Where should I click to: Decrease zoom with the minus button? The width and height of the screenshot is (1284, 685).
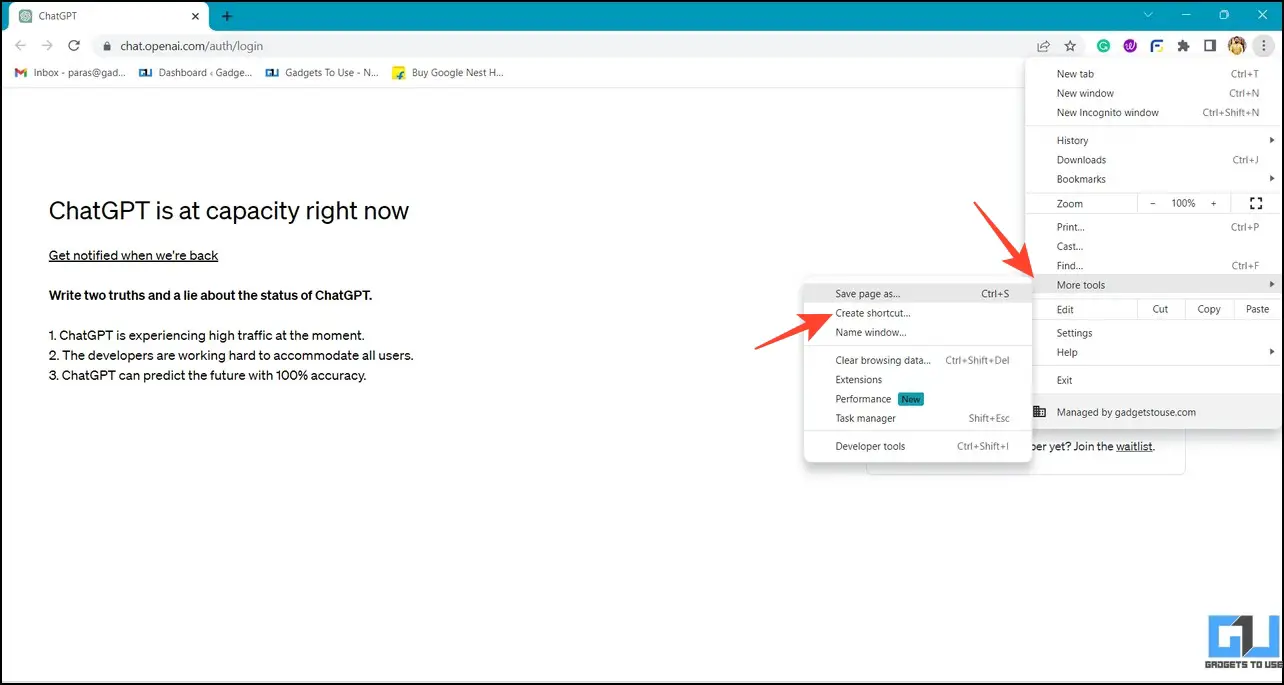1152,203
